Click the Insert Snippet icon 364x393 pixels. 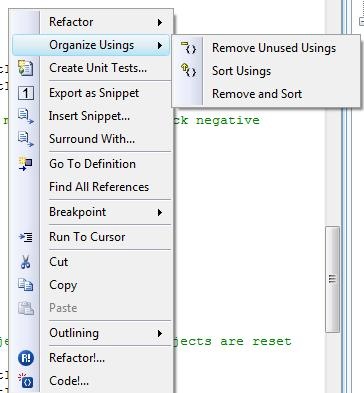coord(26,116)
